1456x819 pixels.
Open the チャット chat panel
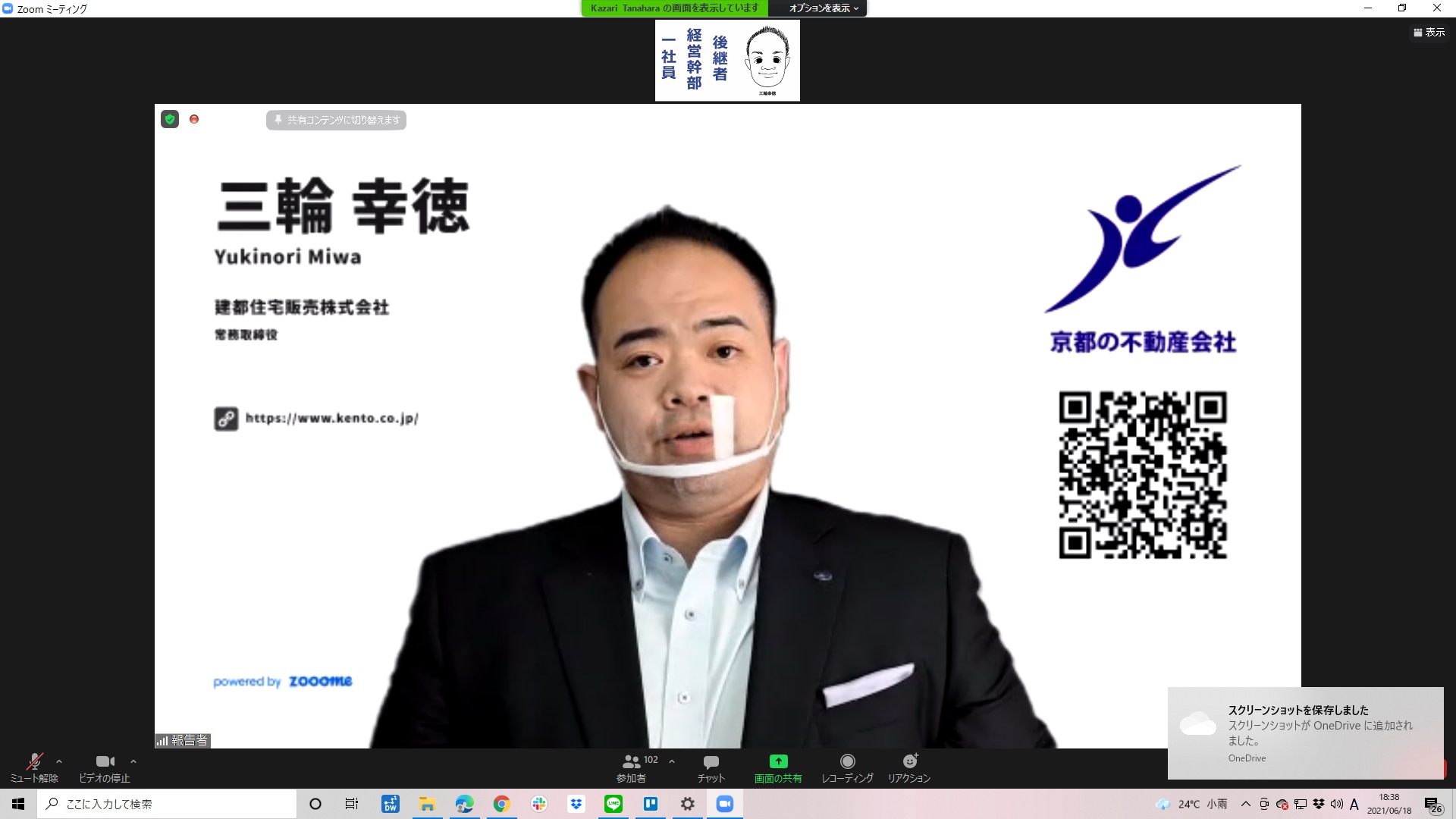pos(711,767)
